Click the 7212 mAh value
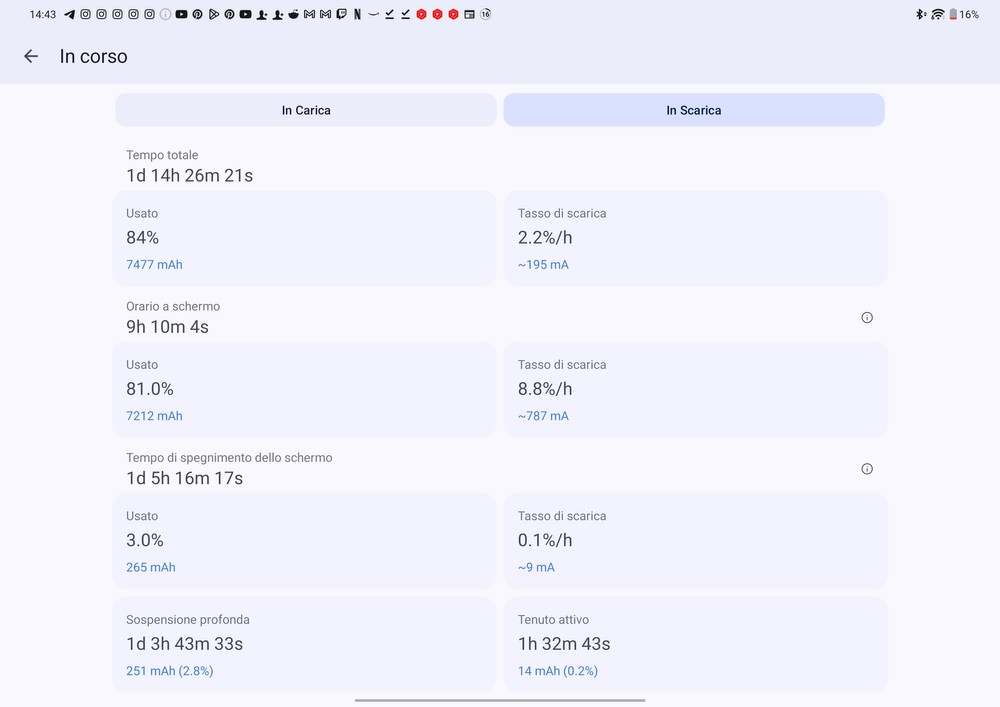Screen dimensions: 1000x707 [154, 416]
